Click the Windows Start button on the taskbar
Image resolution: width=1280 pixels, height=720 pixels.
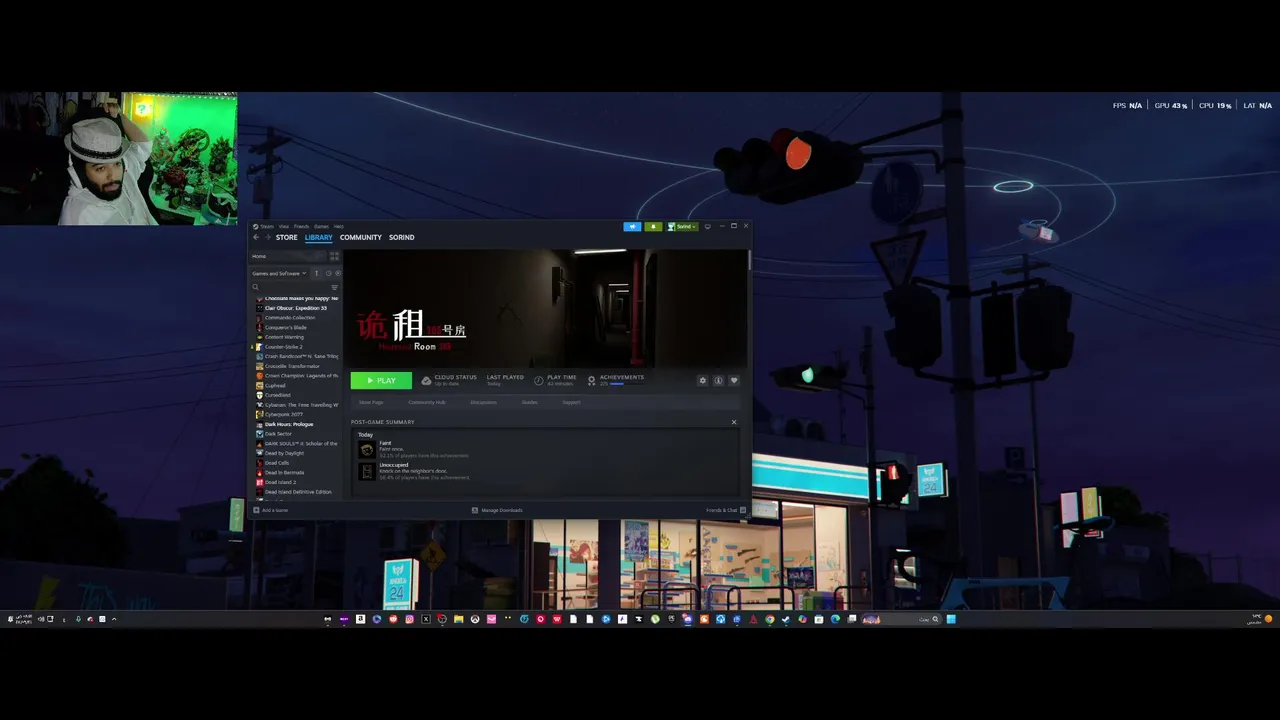(951, 619)
